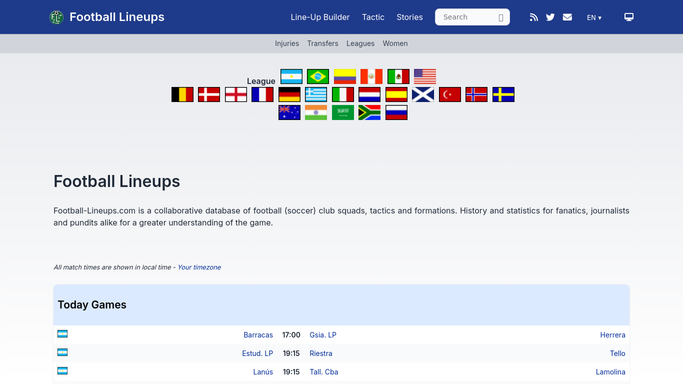Select the Turkey flag league
The height and width of the screenshot is (384, 683).
450,94
